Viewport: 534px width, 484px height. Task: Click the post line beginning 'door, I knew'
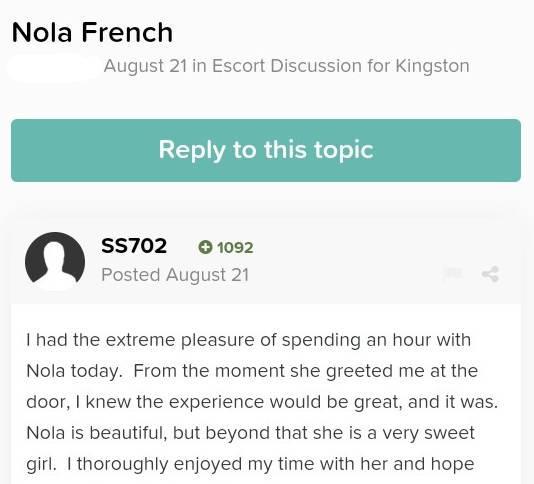click(262, 402)
